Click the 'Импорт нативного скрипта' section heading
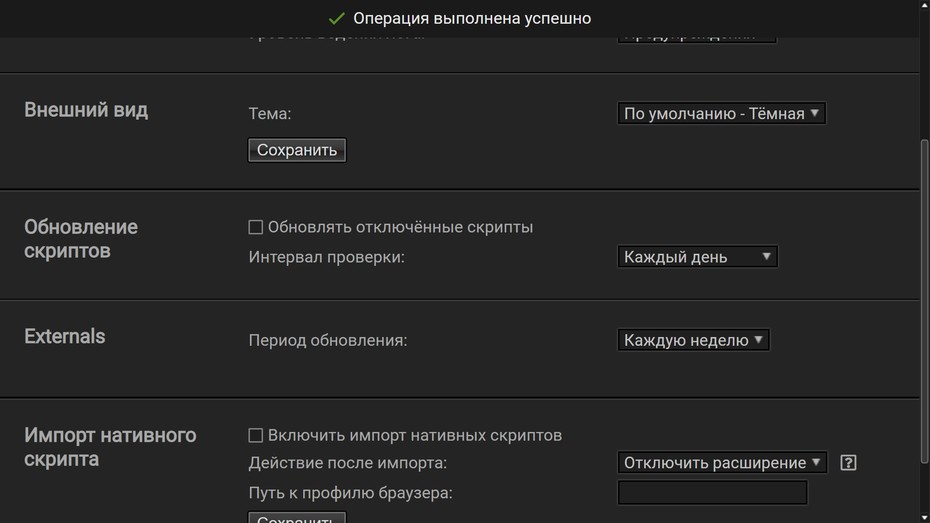The height and width of the screenshot is (523, 930). [x=110, y=447]
